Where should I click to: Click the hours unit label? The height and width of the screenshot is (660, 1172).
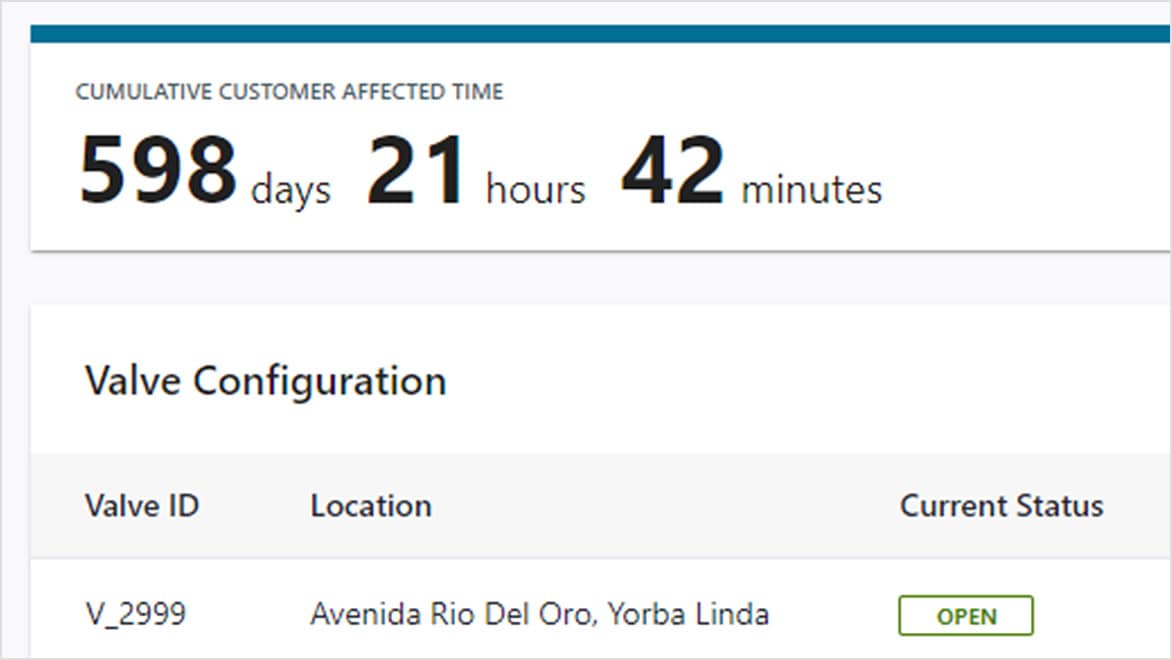pyautogui.click(x=535, y=189)
